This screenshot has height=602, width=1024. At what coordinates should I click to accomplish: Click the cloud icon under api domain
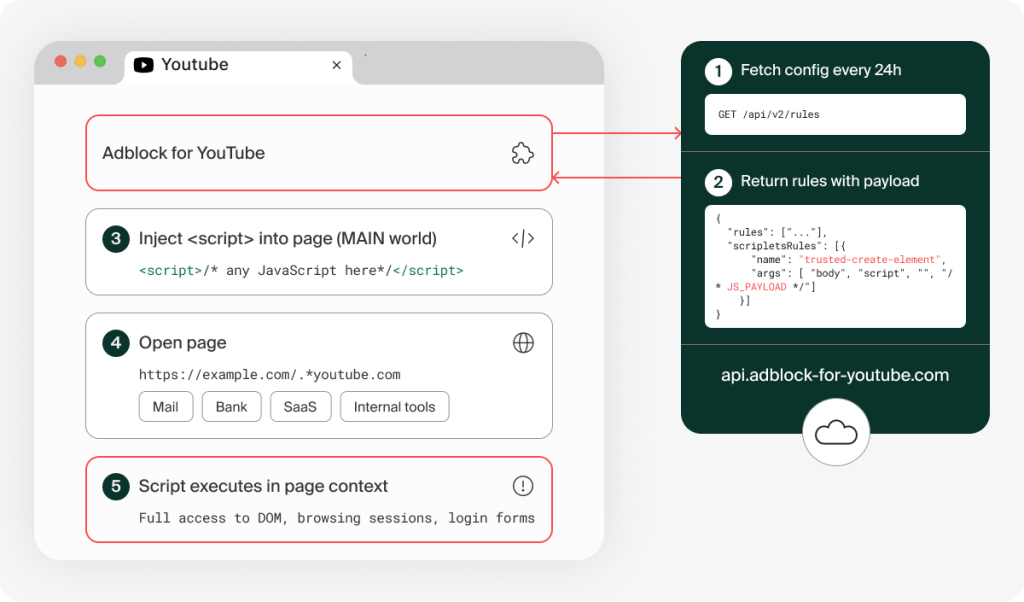click(836, 433)
